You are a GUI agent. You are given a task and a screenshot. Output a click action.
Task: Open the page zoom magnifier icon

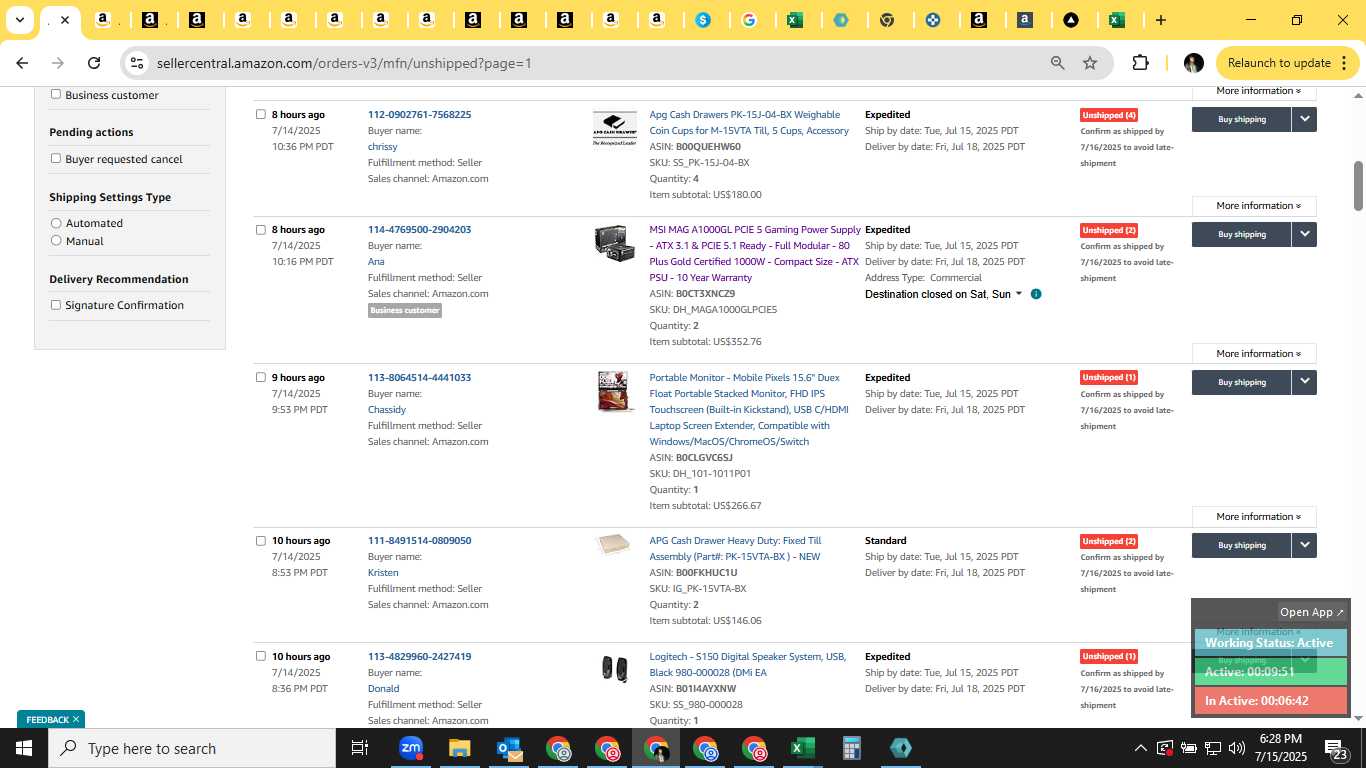pyautogui.click(x=1057, y=63)
